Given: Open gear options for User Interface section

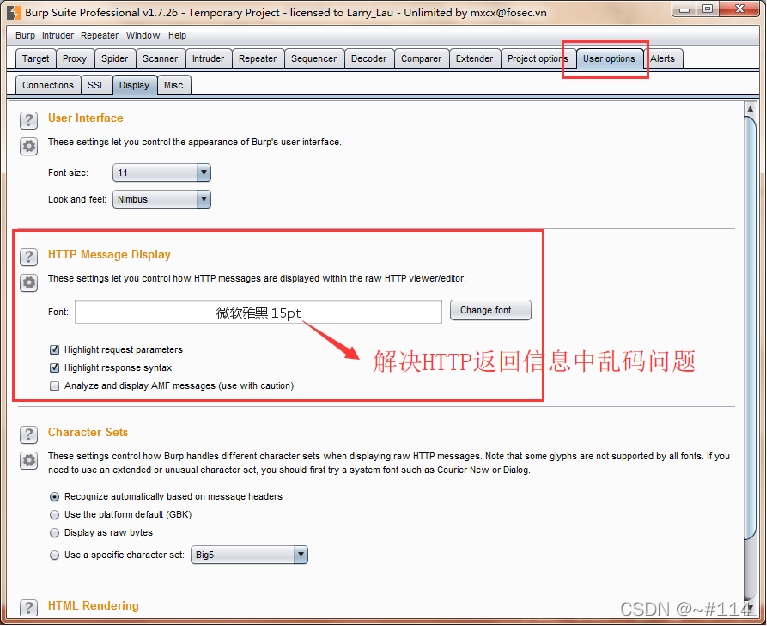Looking at the screenshot, I should 29,146.
